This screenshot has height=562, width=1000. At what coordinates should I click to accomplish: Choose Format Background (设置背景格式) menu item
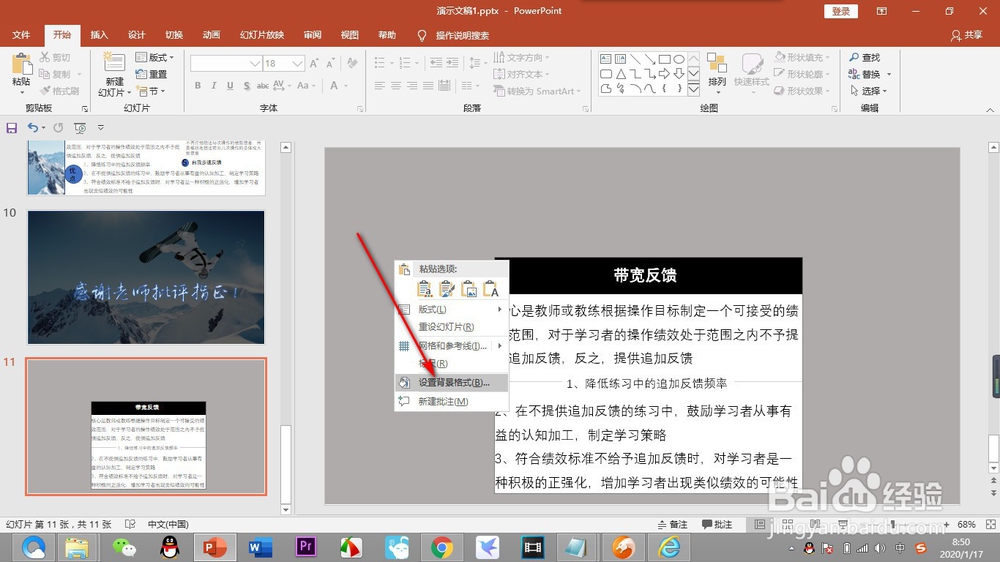click(x=452, y=383)
